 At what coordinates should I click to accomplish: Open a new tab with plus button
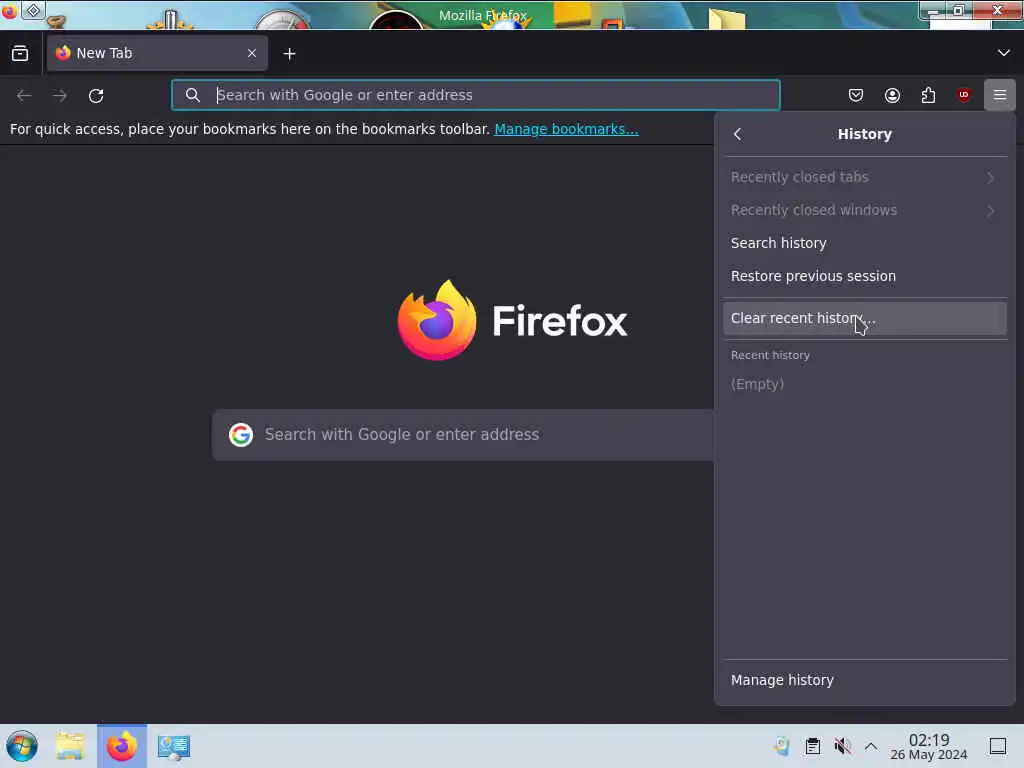click(x=289, y=54)
